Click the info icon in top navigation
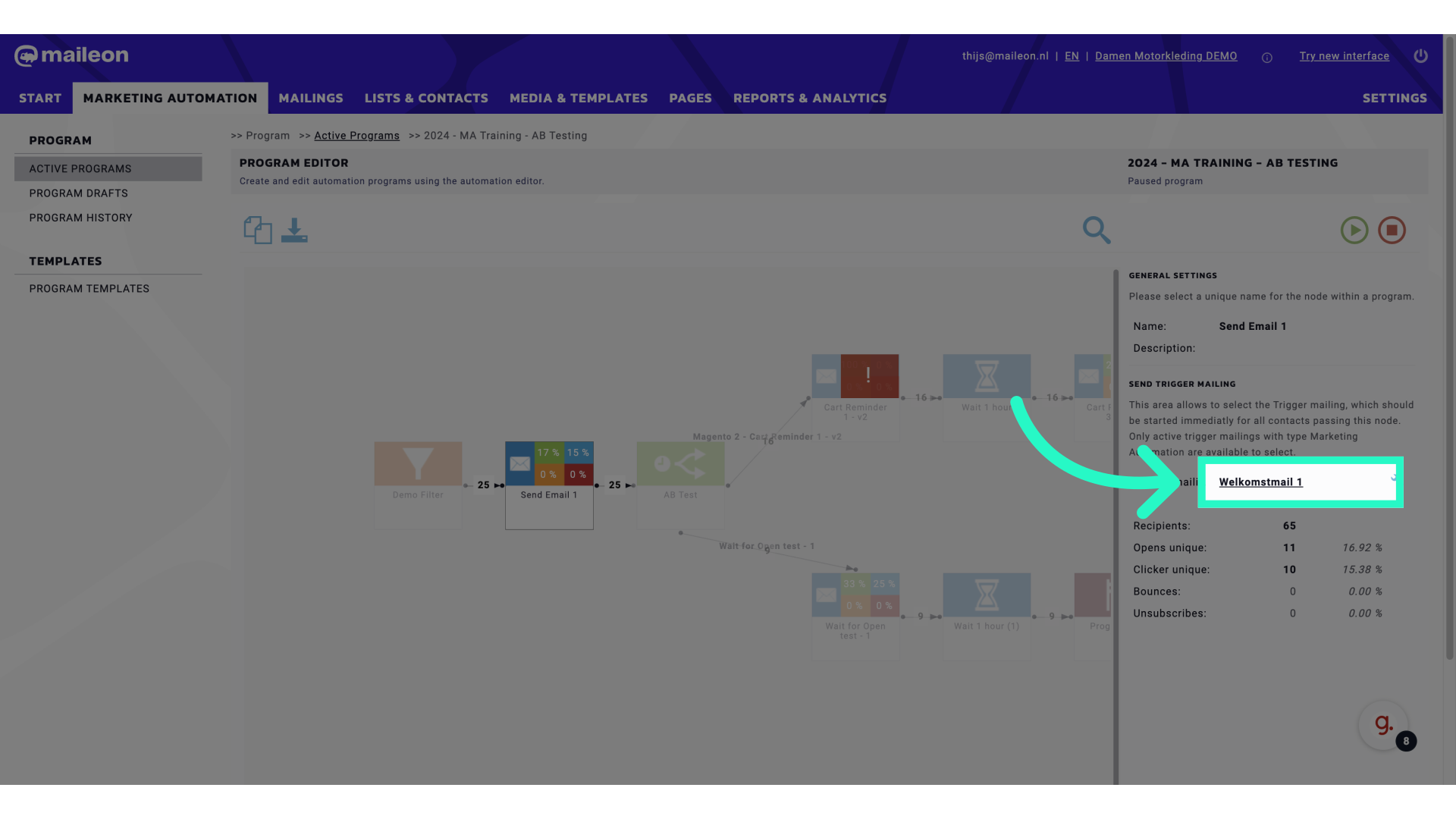 coord(1267,57)
